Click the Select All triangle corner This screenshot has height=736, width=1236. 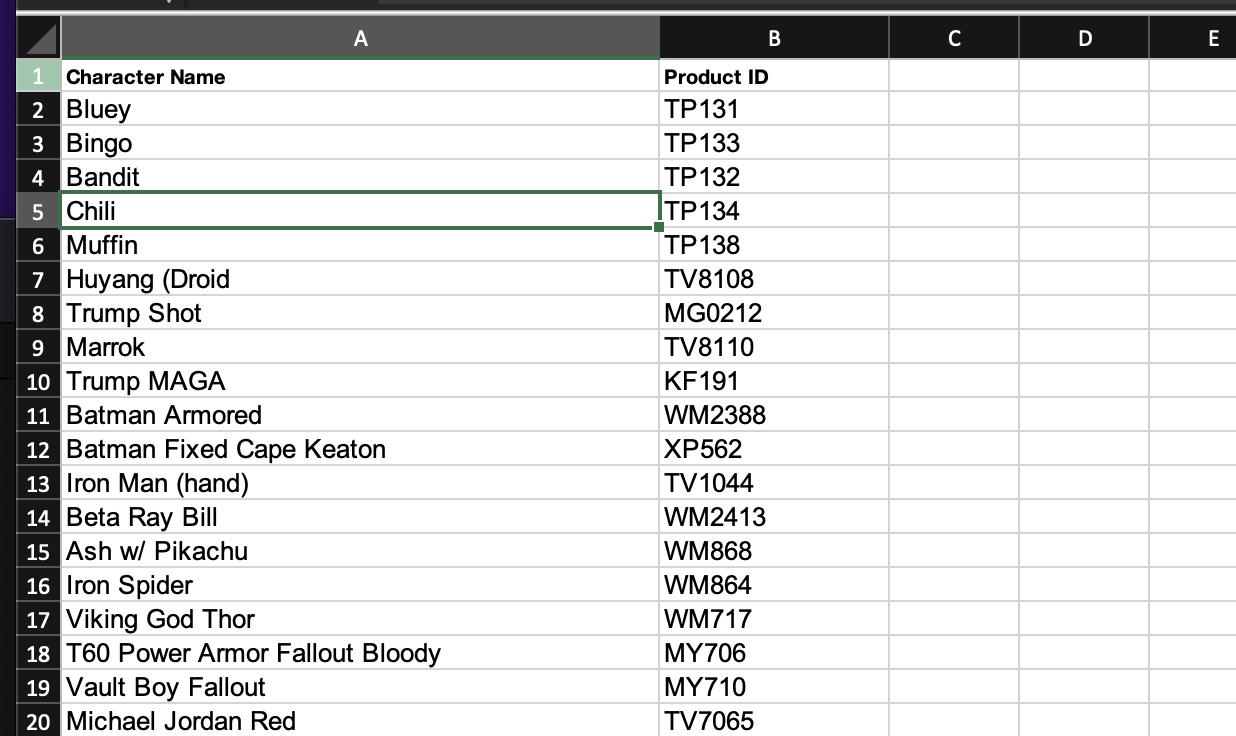[37, 37]
